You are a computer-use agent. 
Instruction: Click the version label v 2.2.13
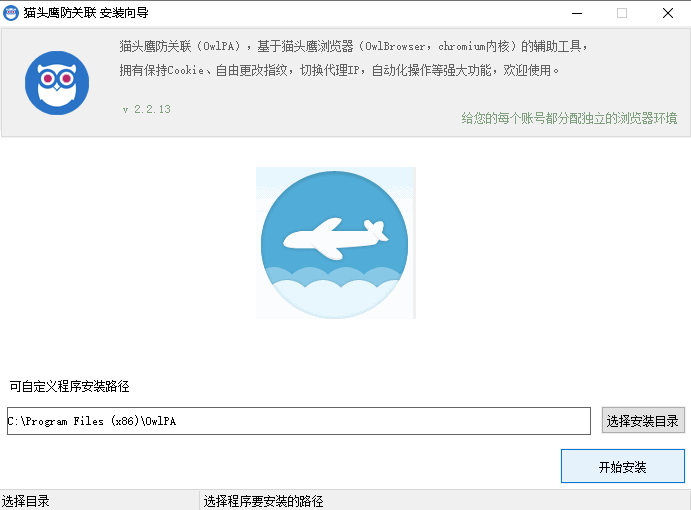[146, 109]
